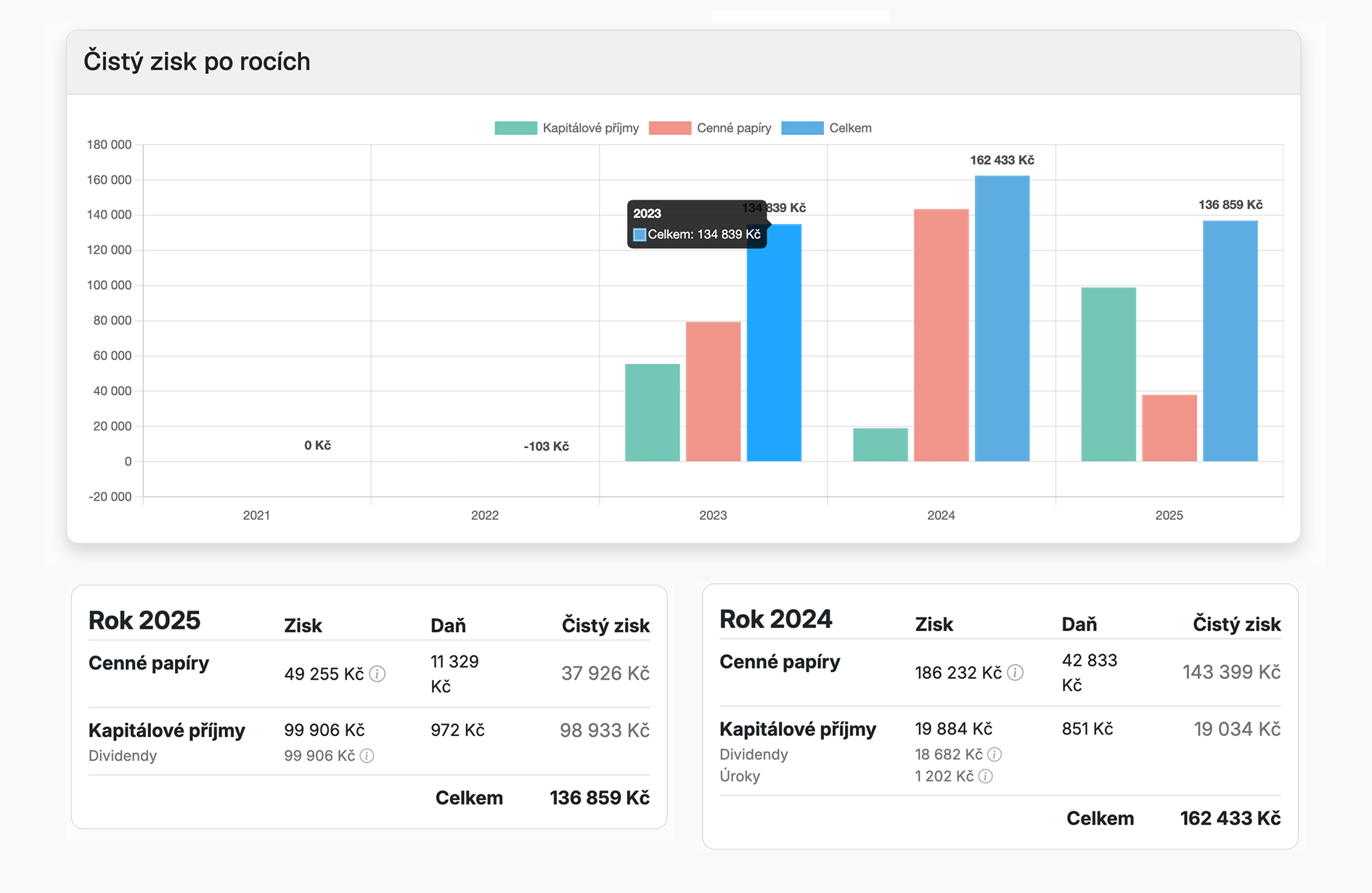
Task: Toggle Celkem legend entry
Action: [827, 128]
